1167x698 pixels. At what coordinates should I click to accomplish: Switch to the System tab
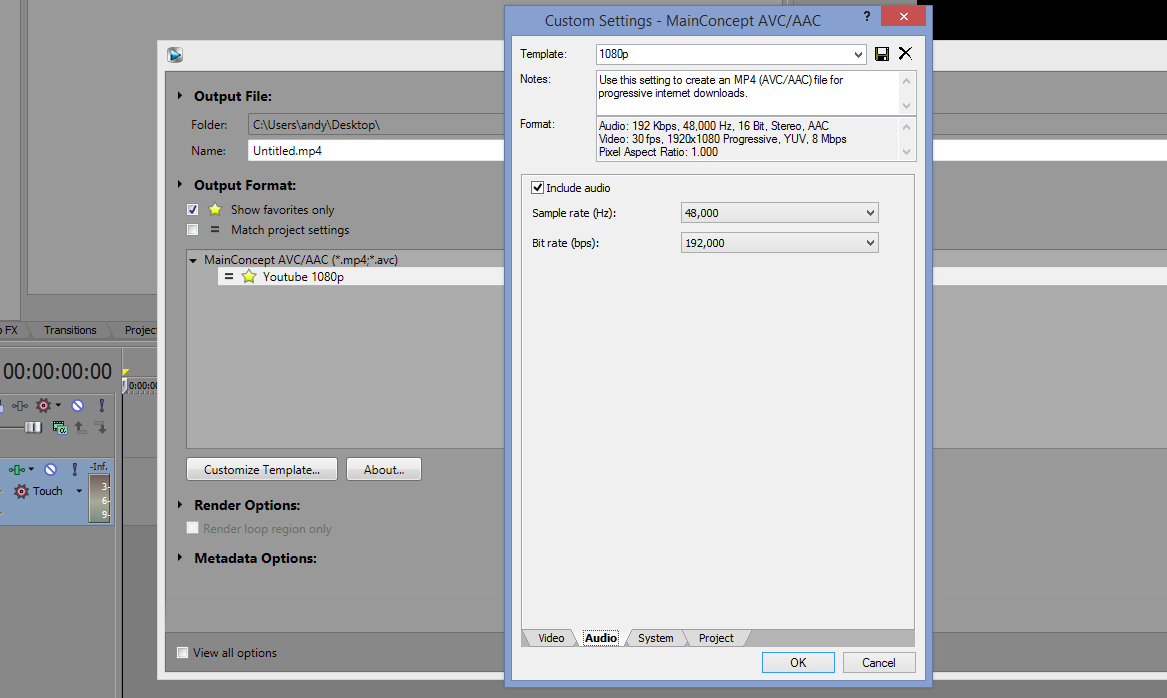(x=656, y=638)
